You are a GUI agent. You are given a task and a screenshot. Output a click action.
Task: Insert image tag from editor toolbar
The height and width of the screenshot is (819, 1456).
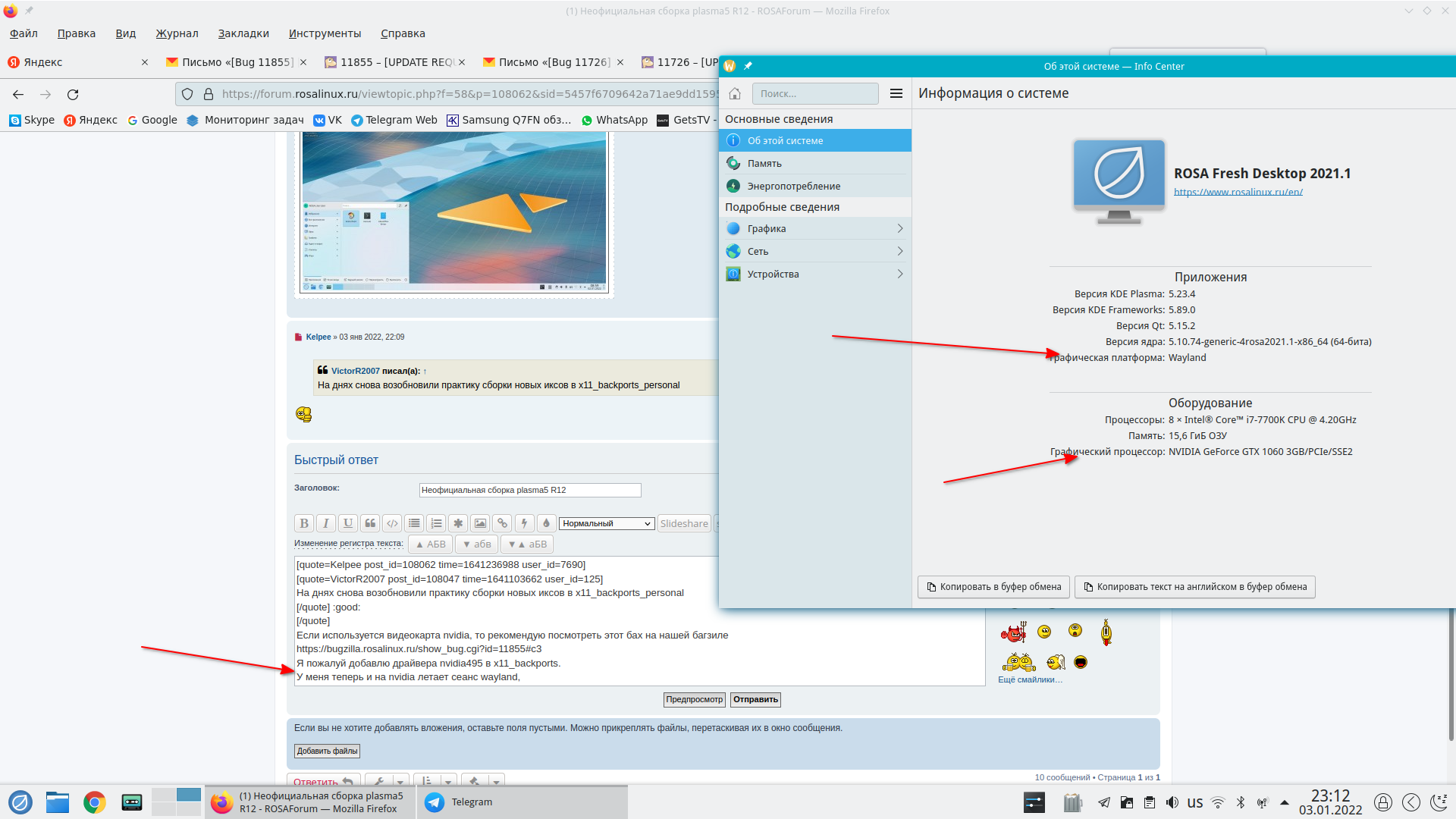click(x=480, y=523)
